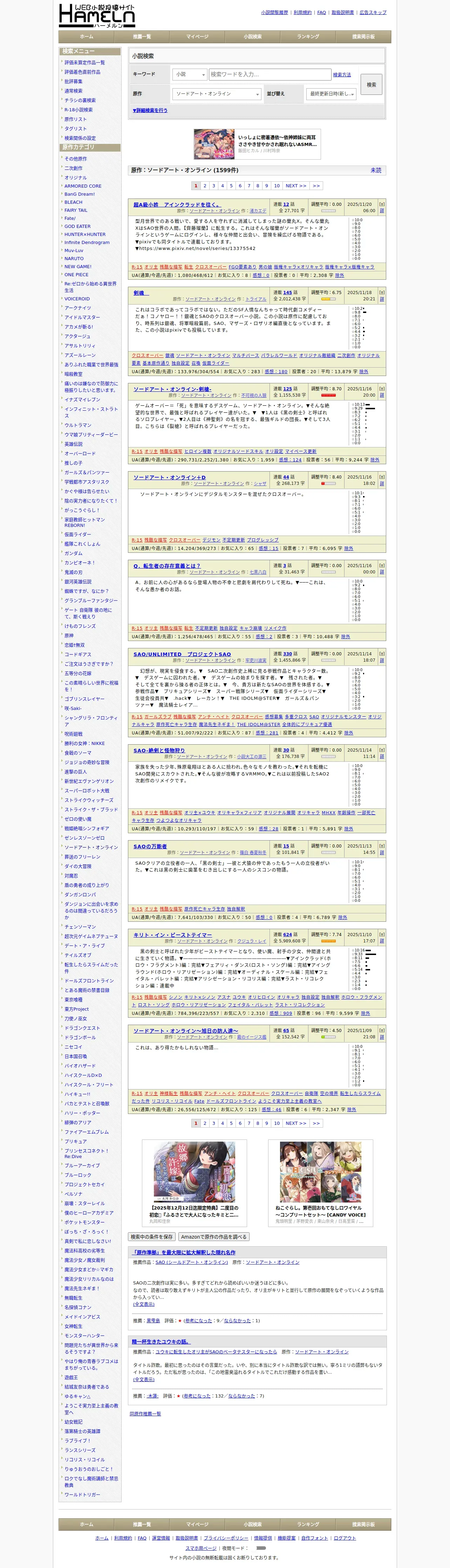450x1568 pixels.
Task: Click the 広告スキップ link in header
Action: pos(373,12)
